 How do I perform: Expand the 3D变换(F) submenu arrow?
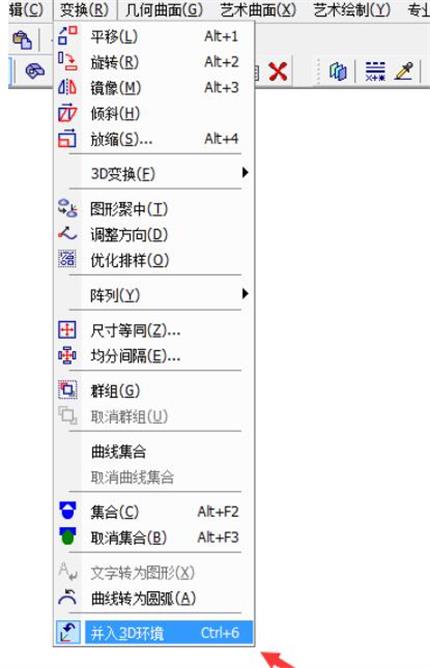[x=245, y=173]
